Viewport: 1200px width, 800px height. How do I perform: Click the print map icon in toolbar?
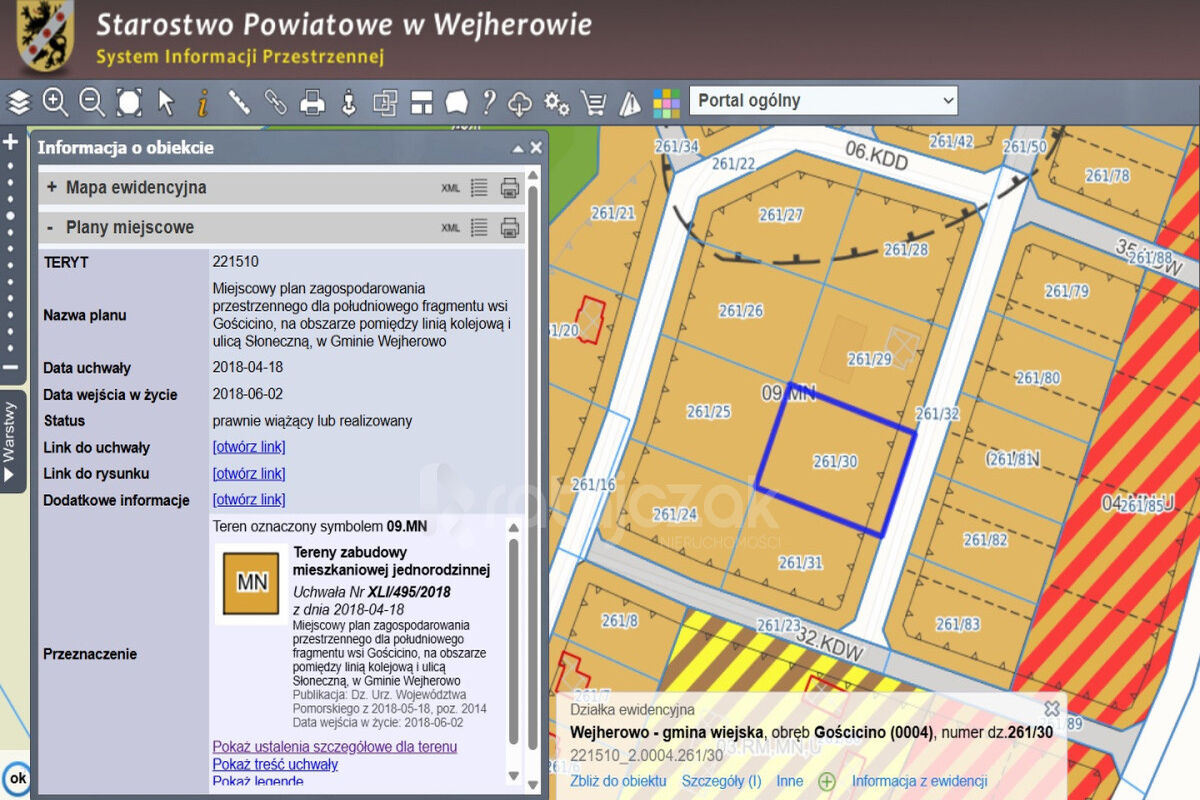[313, 102]
